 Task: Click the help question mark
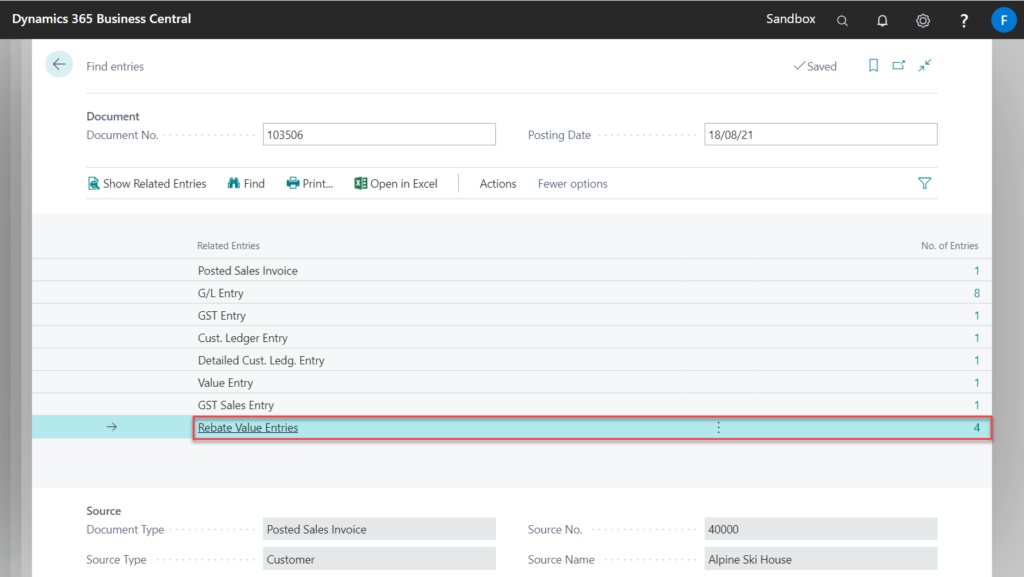point(963,20)
